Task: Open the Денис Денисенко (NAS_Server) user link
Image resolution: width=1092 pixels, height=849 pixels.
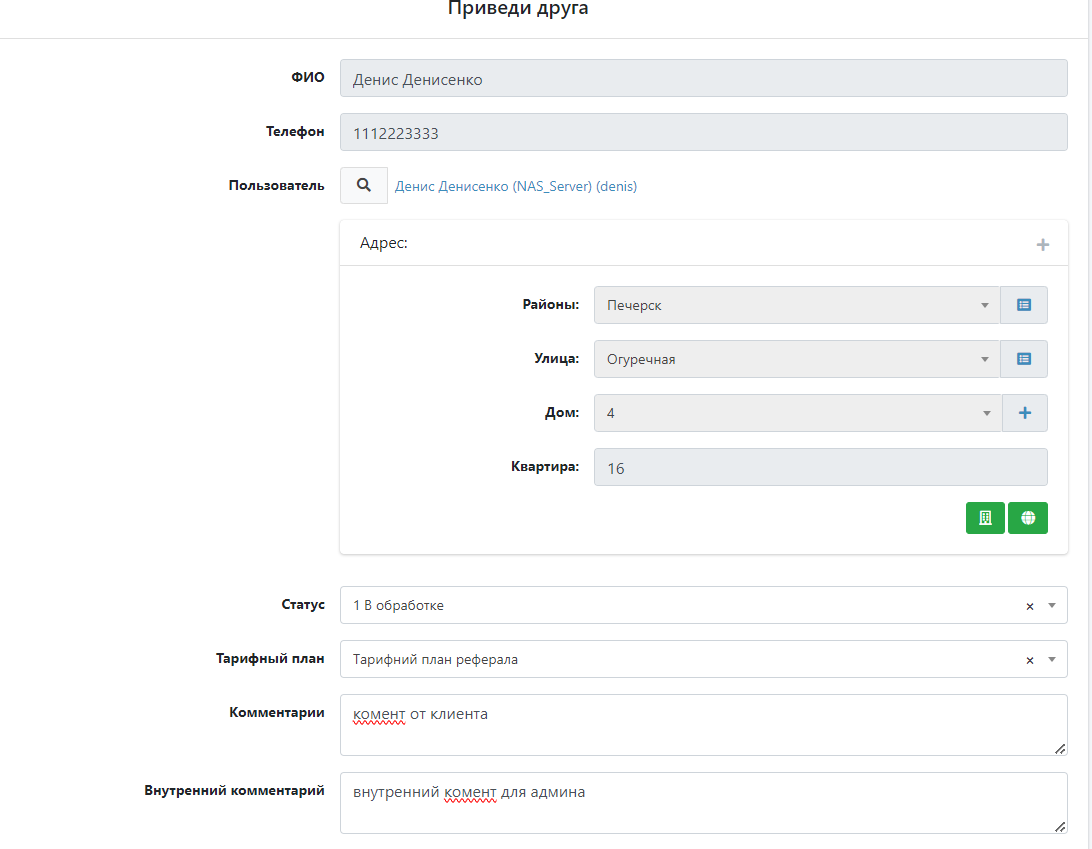Action: (x=516, y=186)
